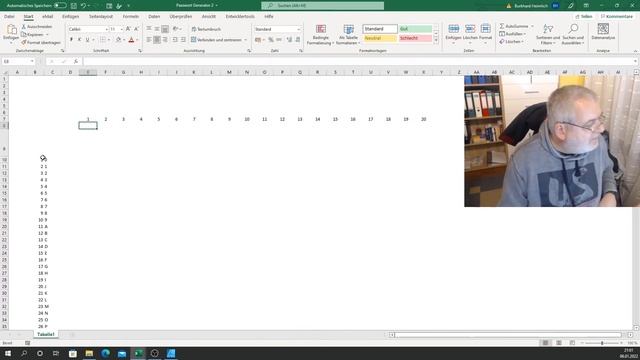Open Suchen und Auswählen
This screenshot has height=360, width=640.
[573, 34]
